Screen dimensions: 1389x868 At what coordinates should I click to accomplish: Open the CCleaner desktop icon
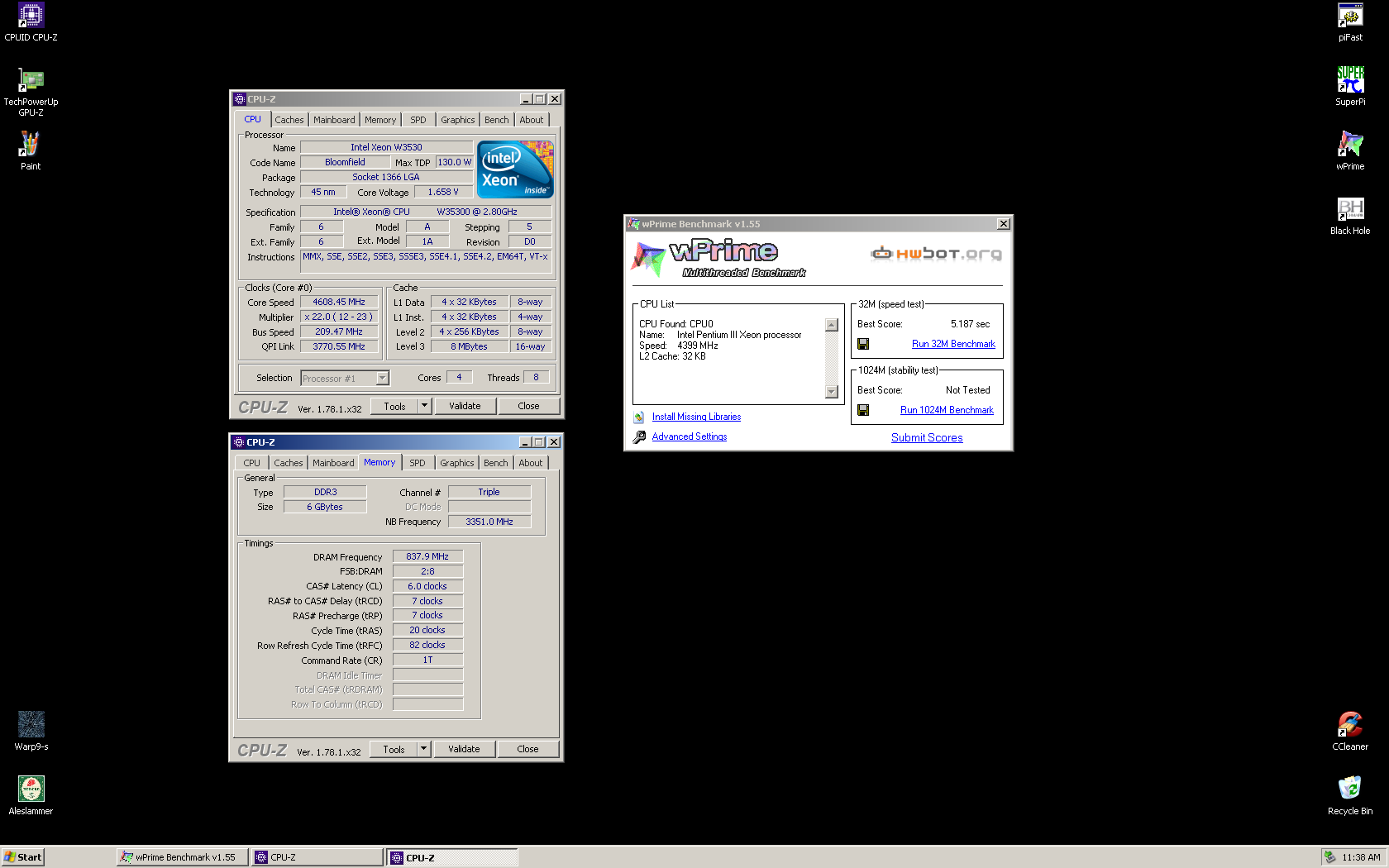(1350, 731)
